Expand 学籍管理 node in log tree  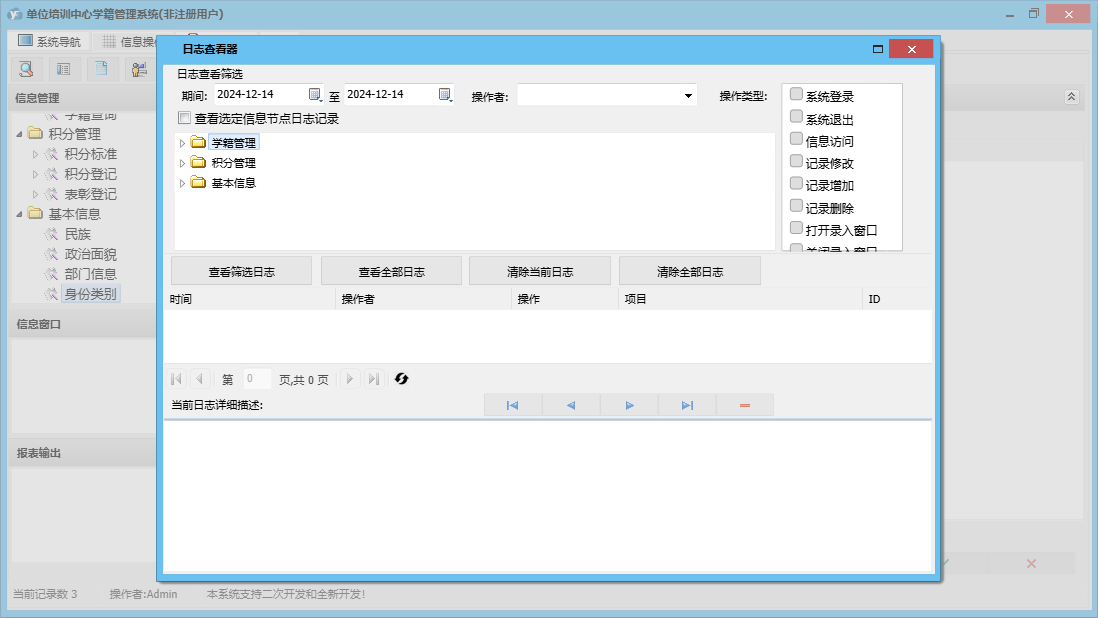(182, 143)
